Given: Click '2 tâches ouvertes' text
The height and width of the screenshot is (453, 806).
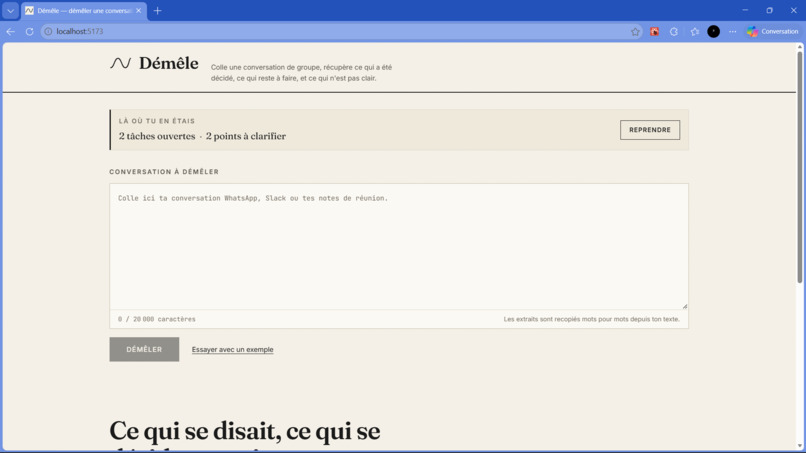Looking at the screenshot, I should 157,136.
